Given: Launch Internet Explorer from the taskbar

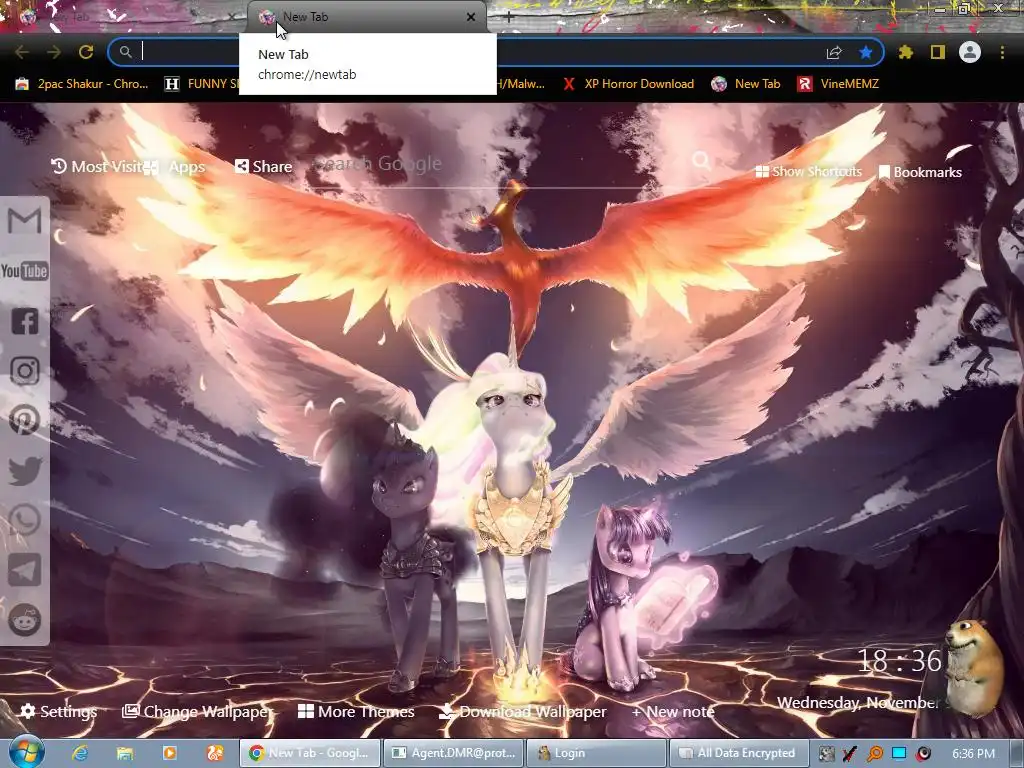Looking at the screenshot, I should (x=80, y=753).
